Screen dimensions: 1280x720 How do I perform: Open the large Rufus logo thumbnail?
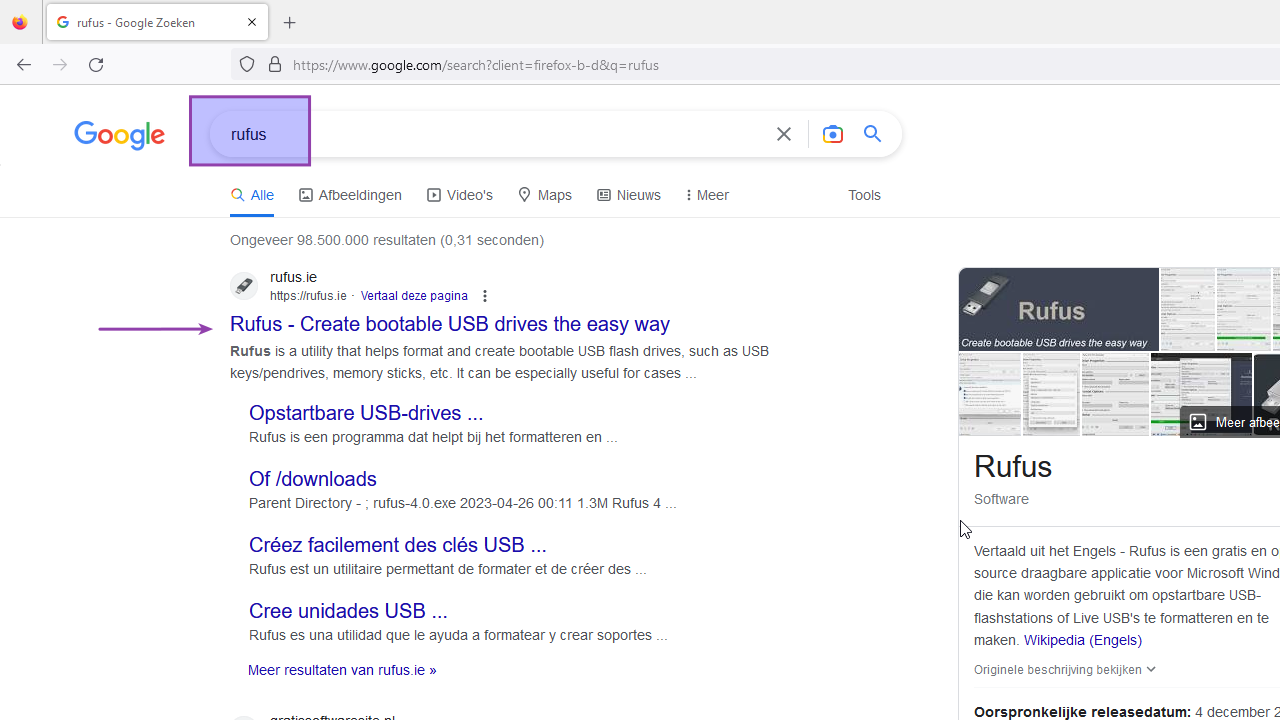point(1059,309)
